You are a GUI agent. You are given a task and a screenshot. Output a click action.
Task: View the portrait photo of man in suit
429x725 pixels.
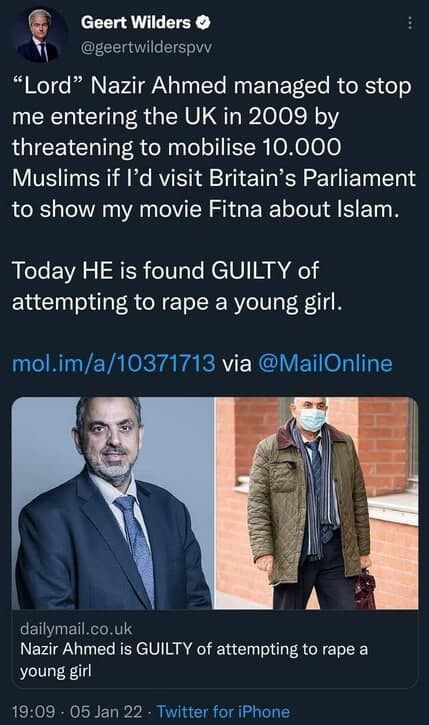click(112, 503)
